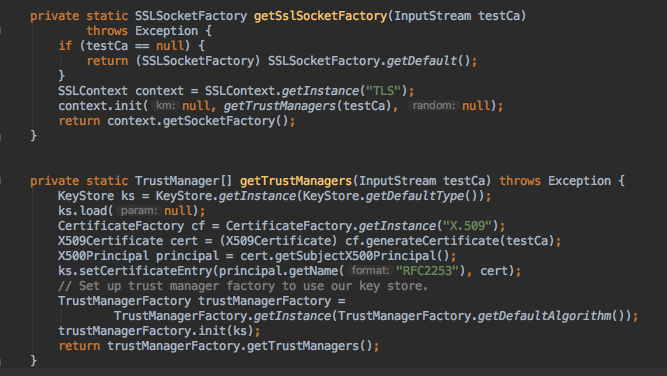Click the getDefaultType() call

tap(422, 196)
